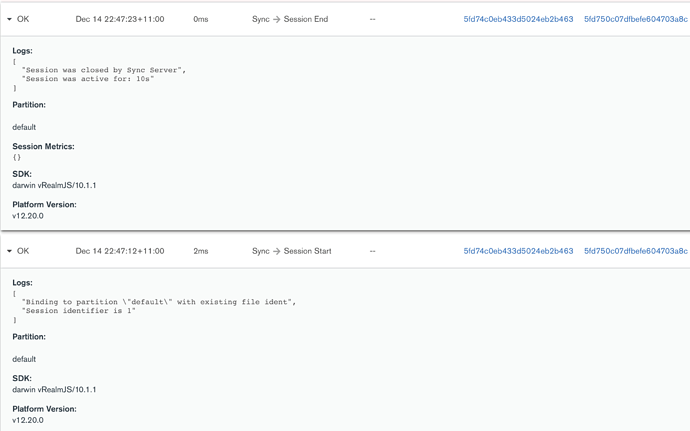
Task: Click v12.20.0 in Session End entry
Action: click(x=28, y=216)
